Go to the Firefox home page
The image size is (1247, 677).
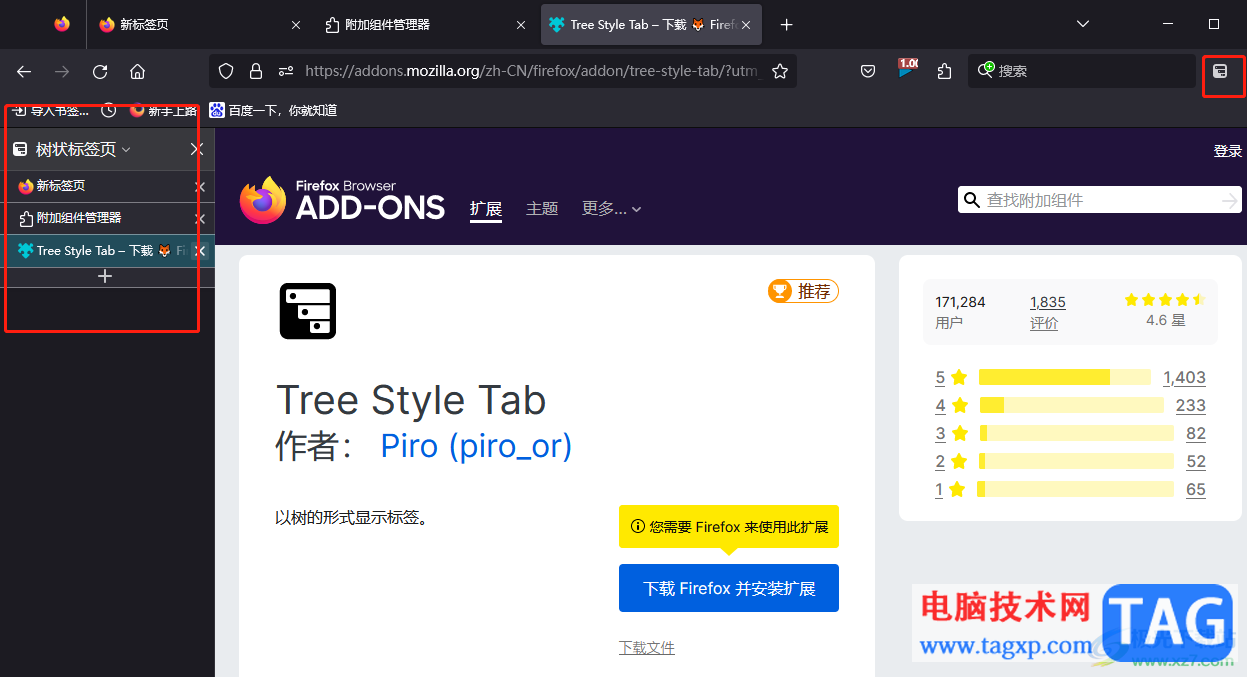138,71
